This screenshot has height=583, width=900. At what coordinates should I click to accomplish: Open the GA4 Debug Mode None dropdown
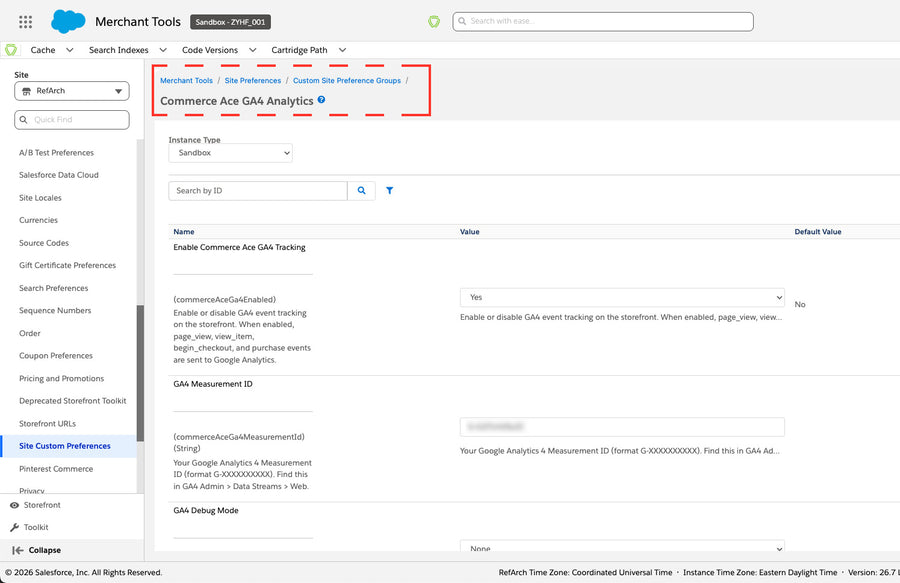point(622,546)
